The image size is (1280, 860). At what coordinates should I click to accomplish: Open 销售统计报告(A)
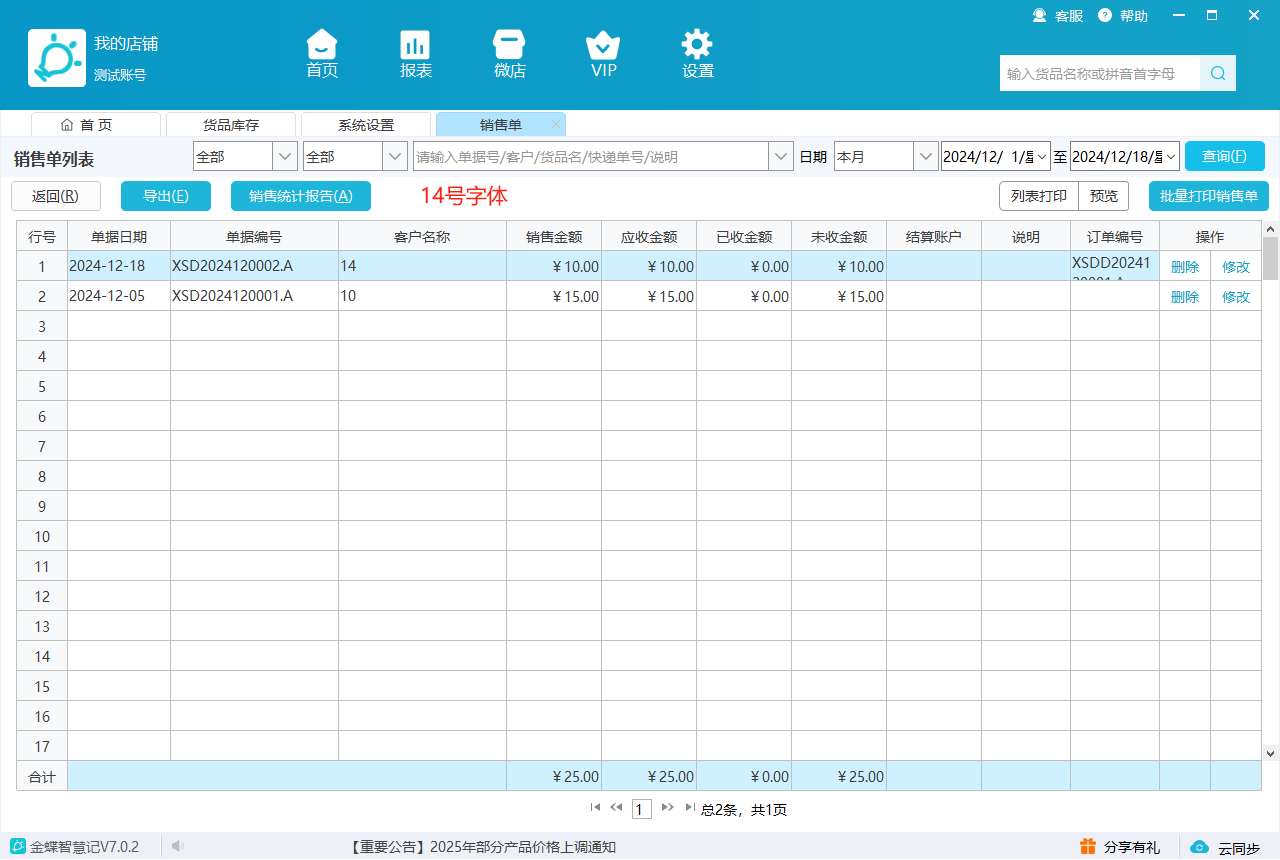pos(301,196)
